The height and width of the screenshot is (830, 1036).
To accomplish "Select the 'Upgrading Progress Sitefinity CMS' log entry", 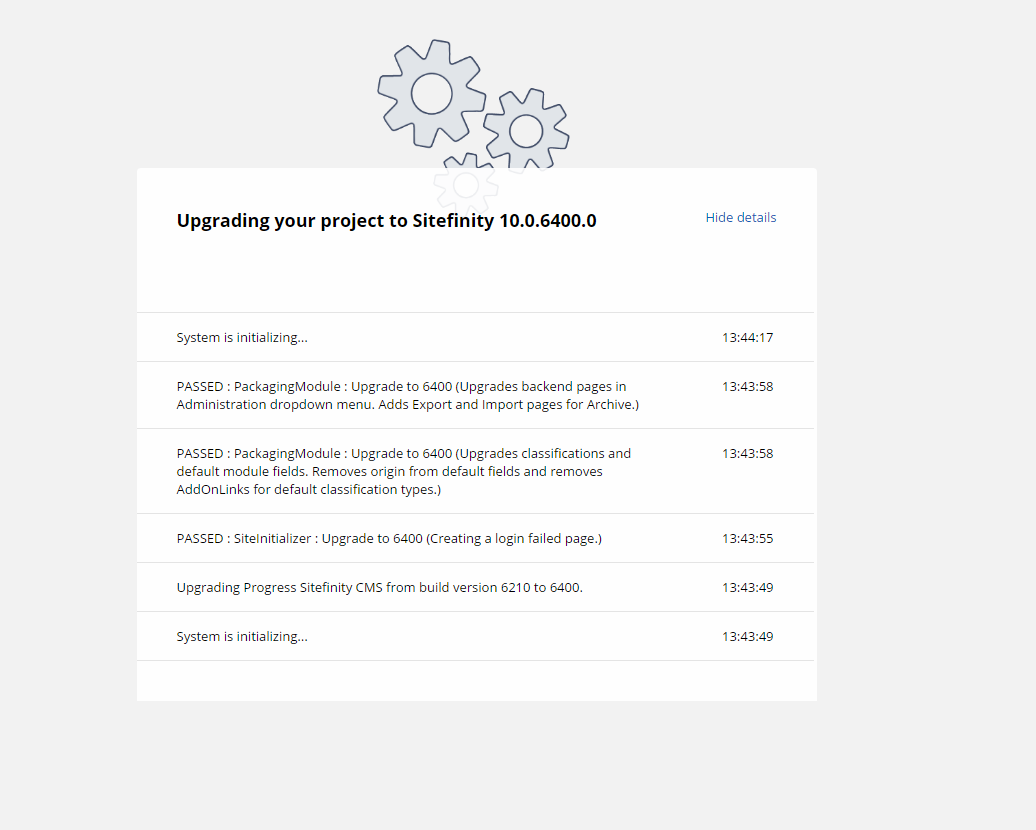I will (x=379, y=588).
